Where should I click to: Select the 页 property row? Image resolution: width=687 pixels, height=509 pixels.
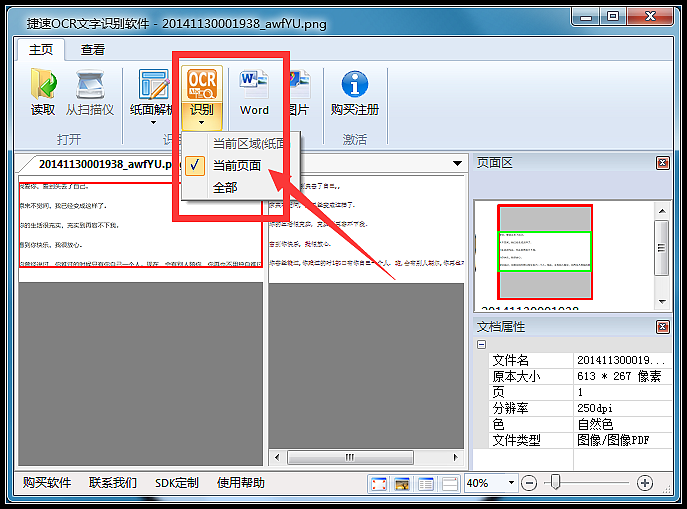point(580,392)
